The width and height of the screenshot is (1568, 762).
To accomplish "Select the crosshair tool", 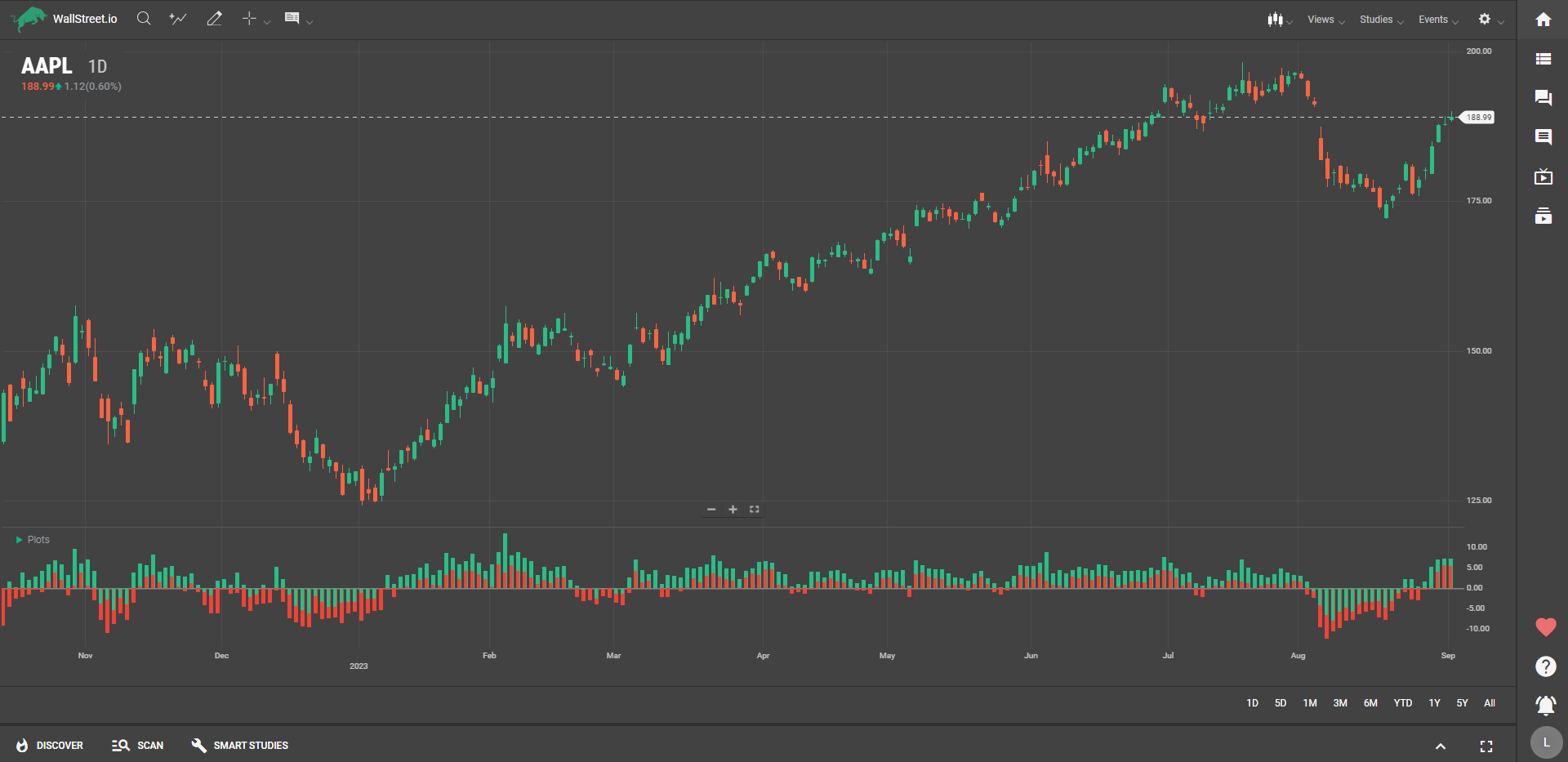I will (x=249, y=18).
